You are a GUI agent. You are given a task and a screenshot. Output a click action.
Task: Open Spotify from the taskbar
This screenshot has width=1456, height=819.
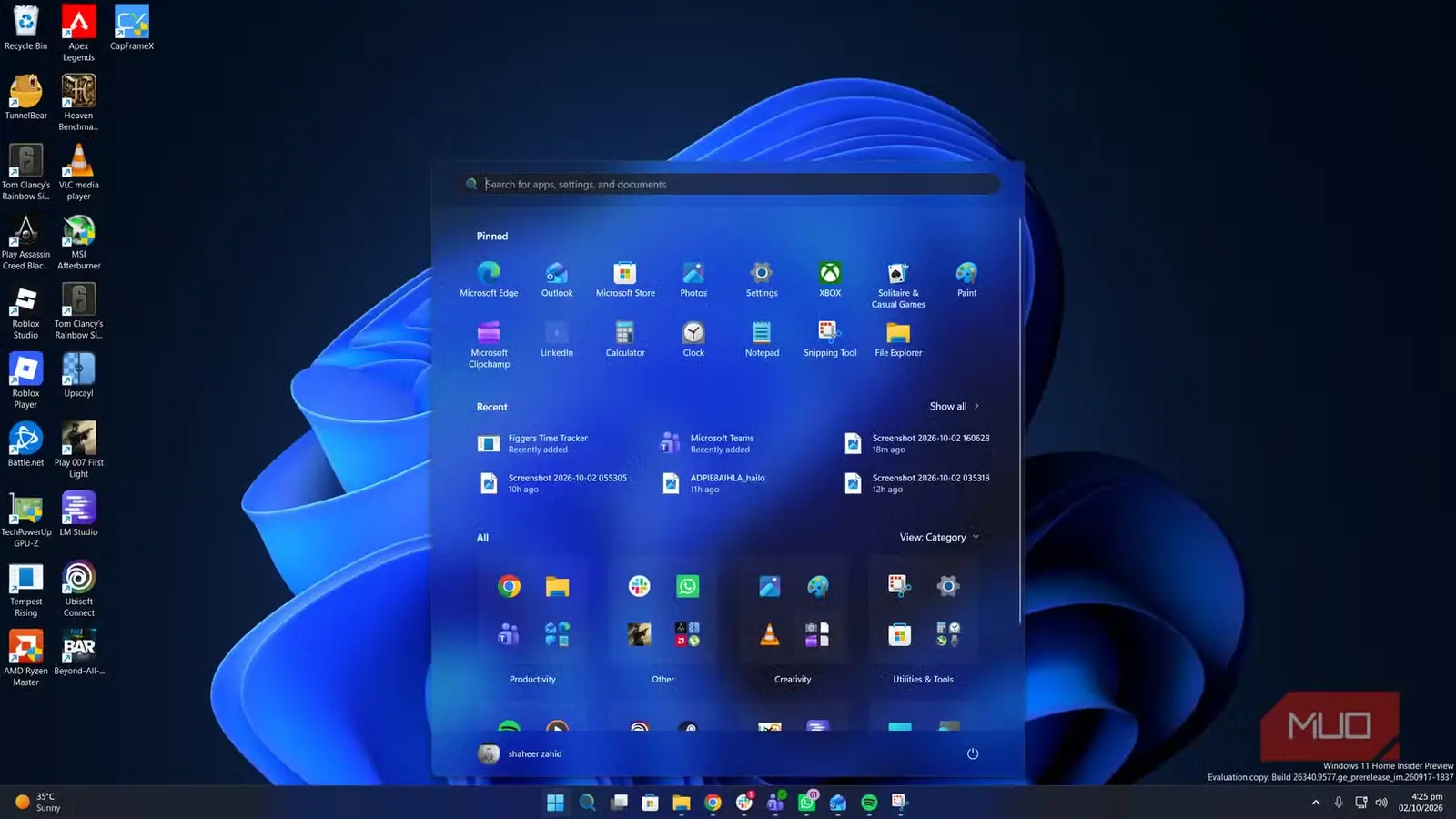pyautogui.click(x=869, y=802)
